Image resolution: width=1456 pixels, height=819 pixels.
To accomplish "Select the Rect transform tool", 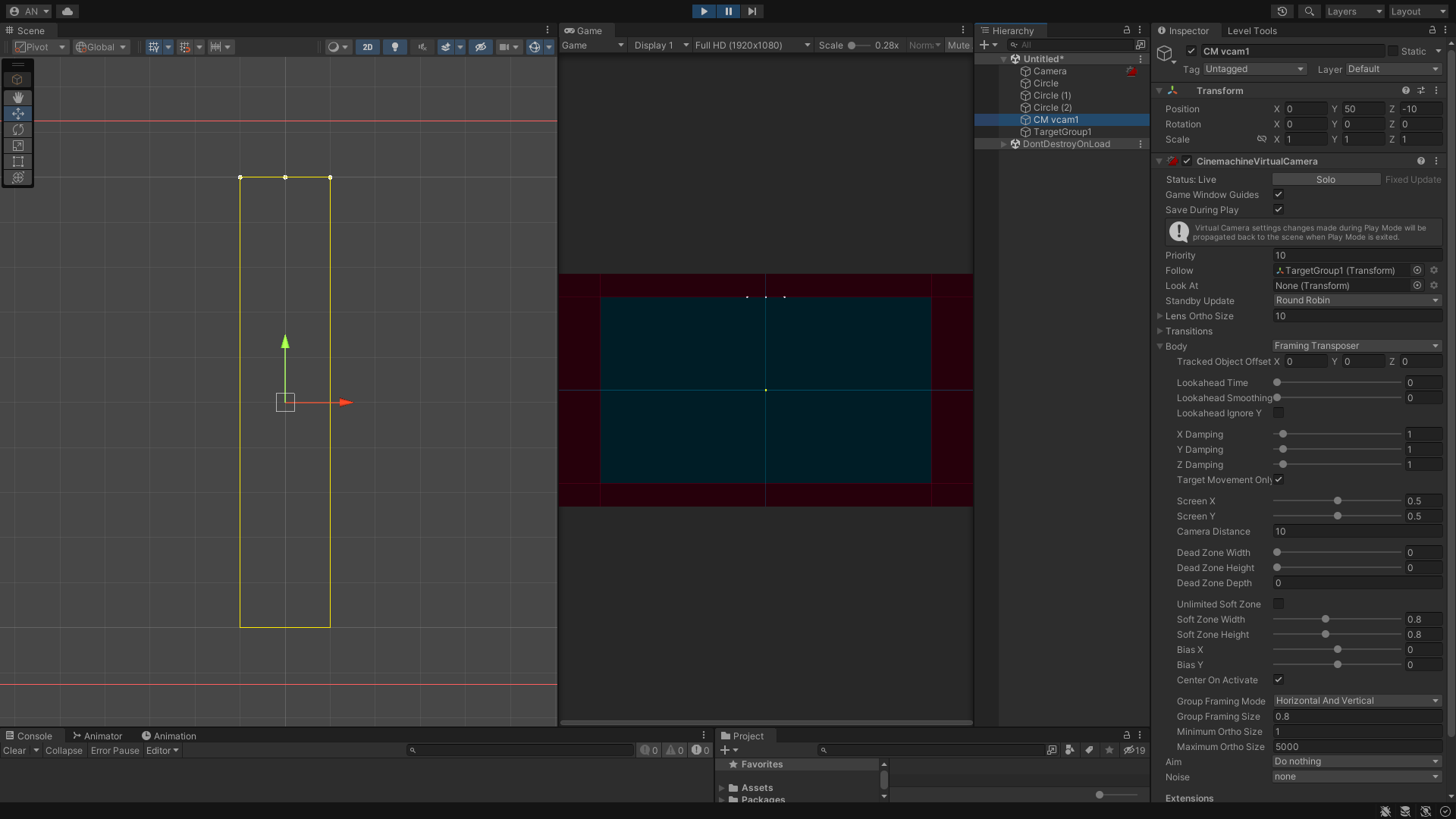I will coord(17,162).
